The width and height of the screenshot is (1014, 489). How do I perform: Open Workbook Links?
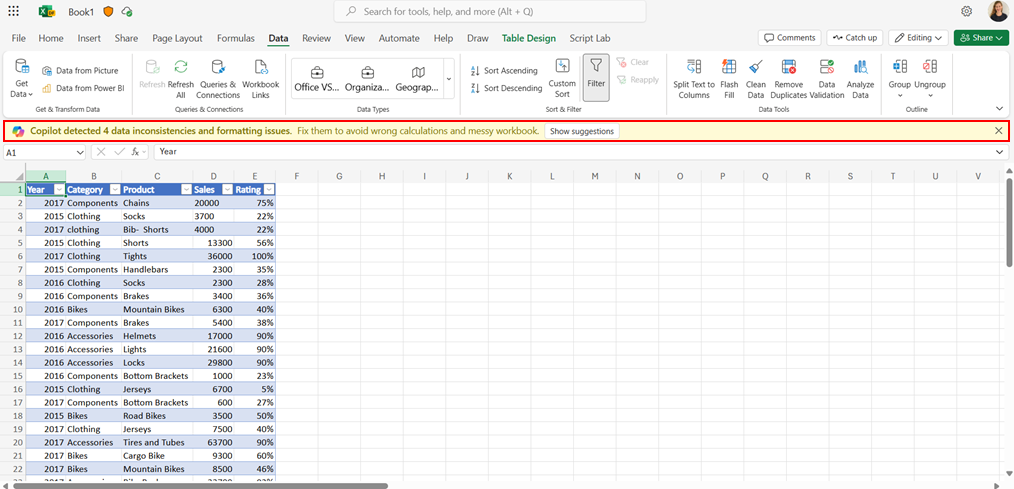point(261,78)
